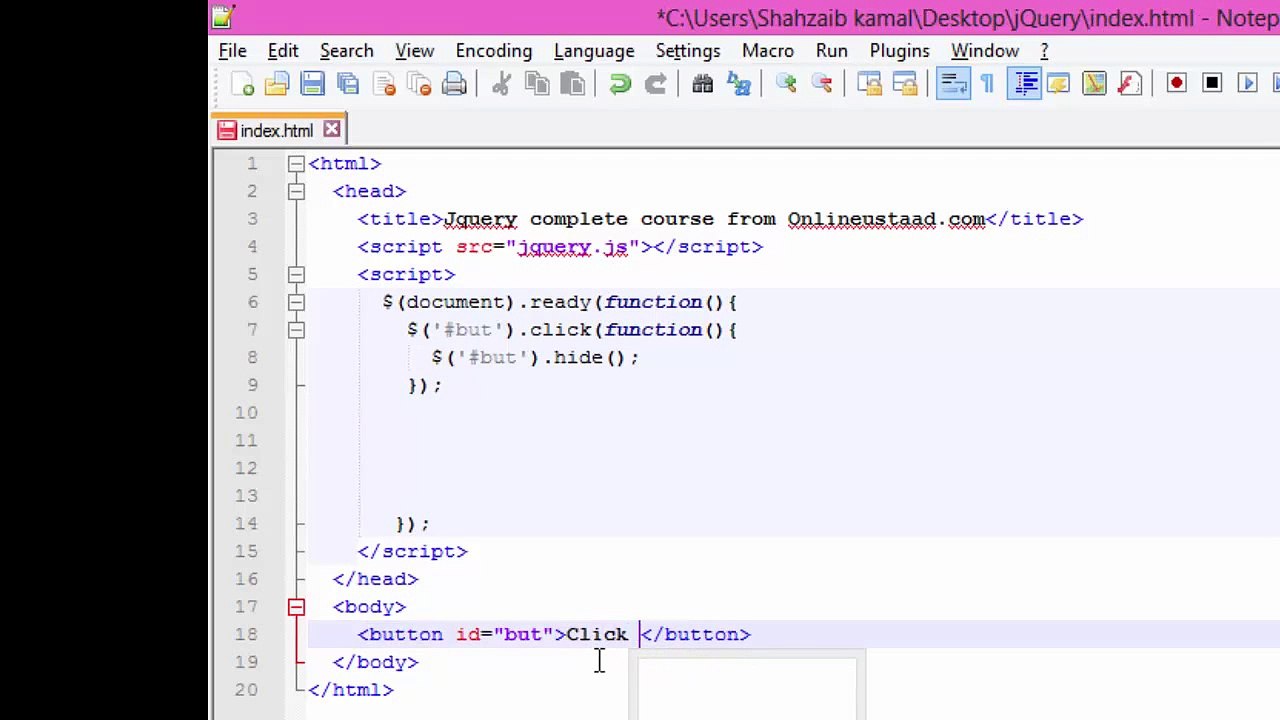Click the closing </head> tag
This screenshot has height=720, width=1280.
click(x=376, y=579)
